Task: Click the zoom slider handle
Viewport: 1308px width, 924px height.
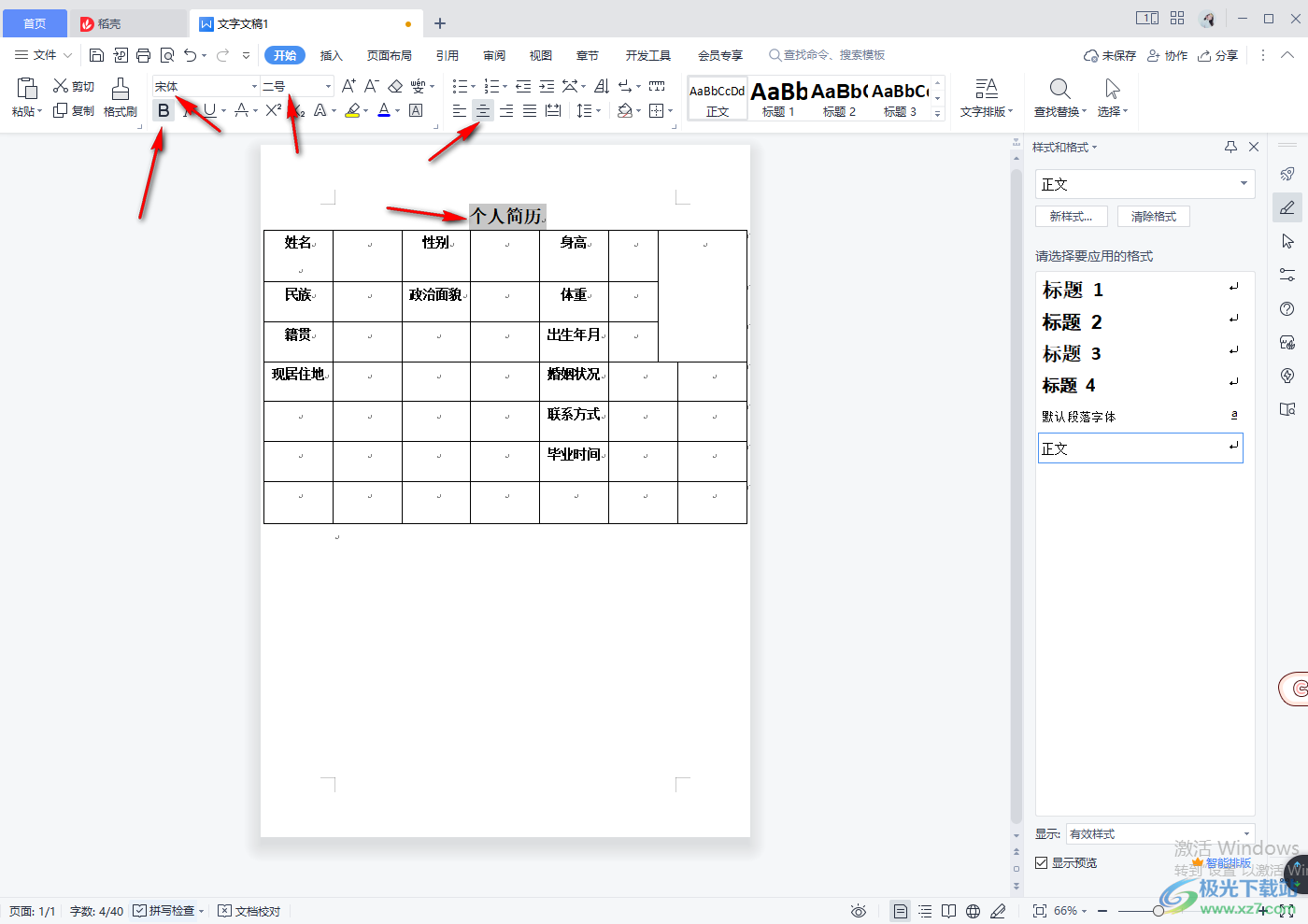Action: pyautogui.click(x=1159, y=911)
